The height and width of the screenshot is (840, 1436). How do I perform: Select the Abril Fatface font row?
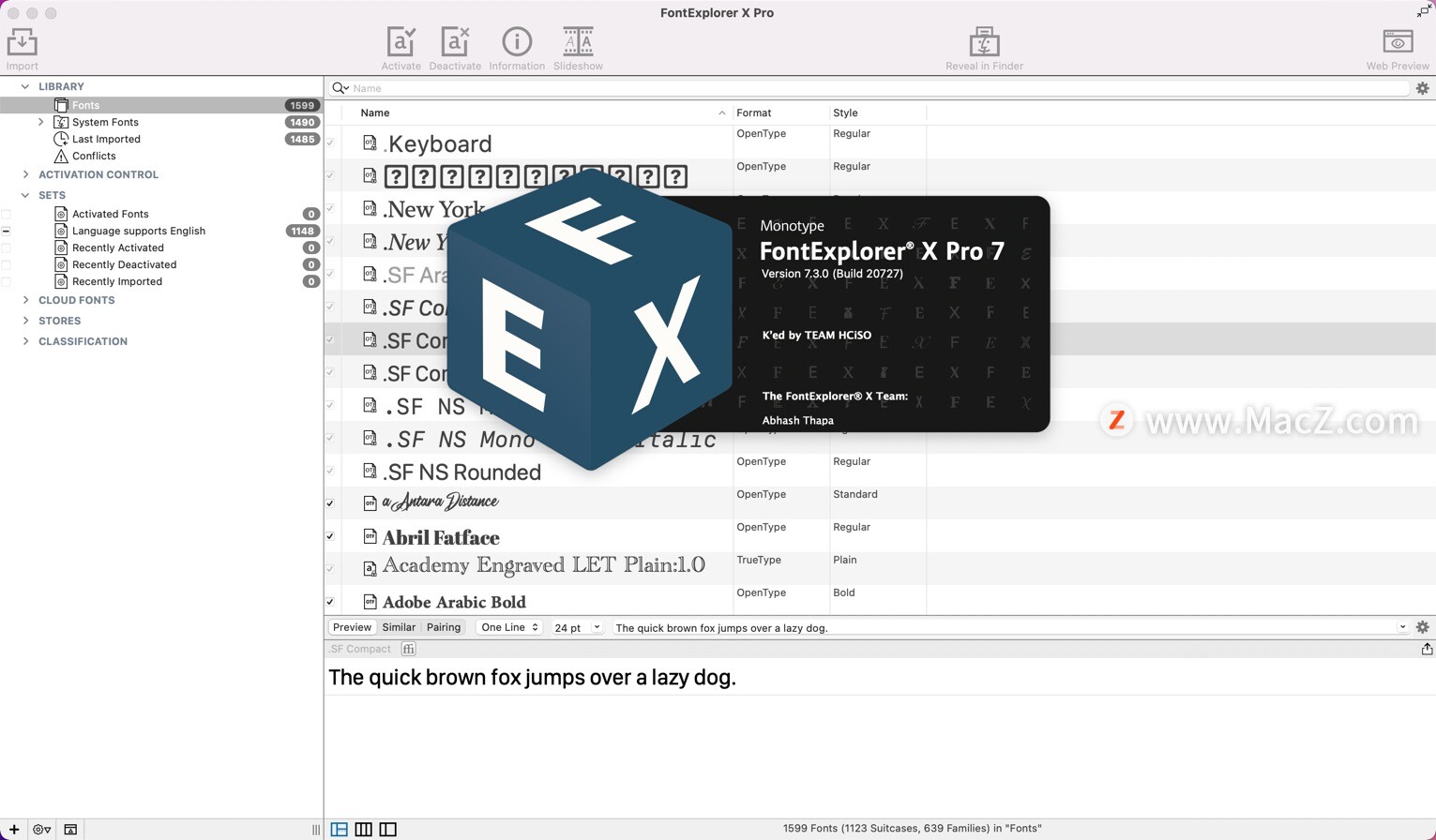(x=880, y=536)
